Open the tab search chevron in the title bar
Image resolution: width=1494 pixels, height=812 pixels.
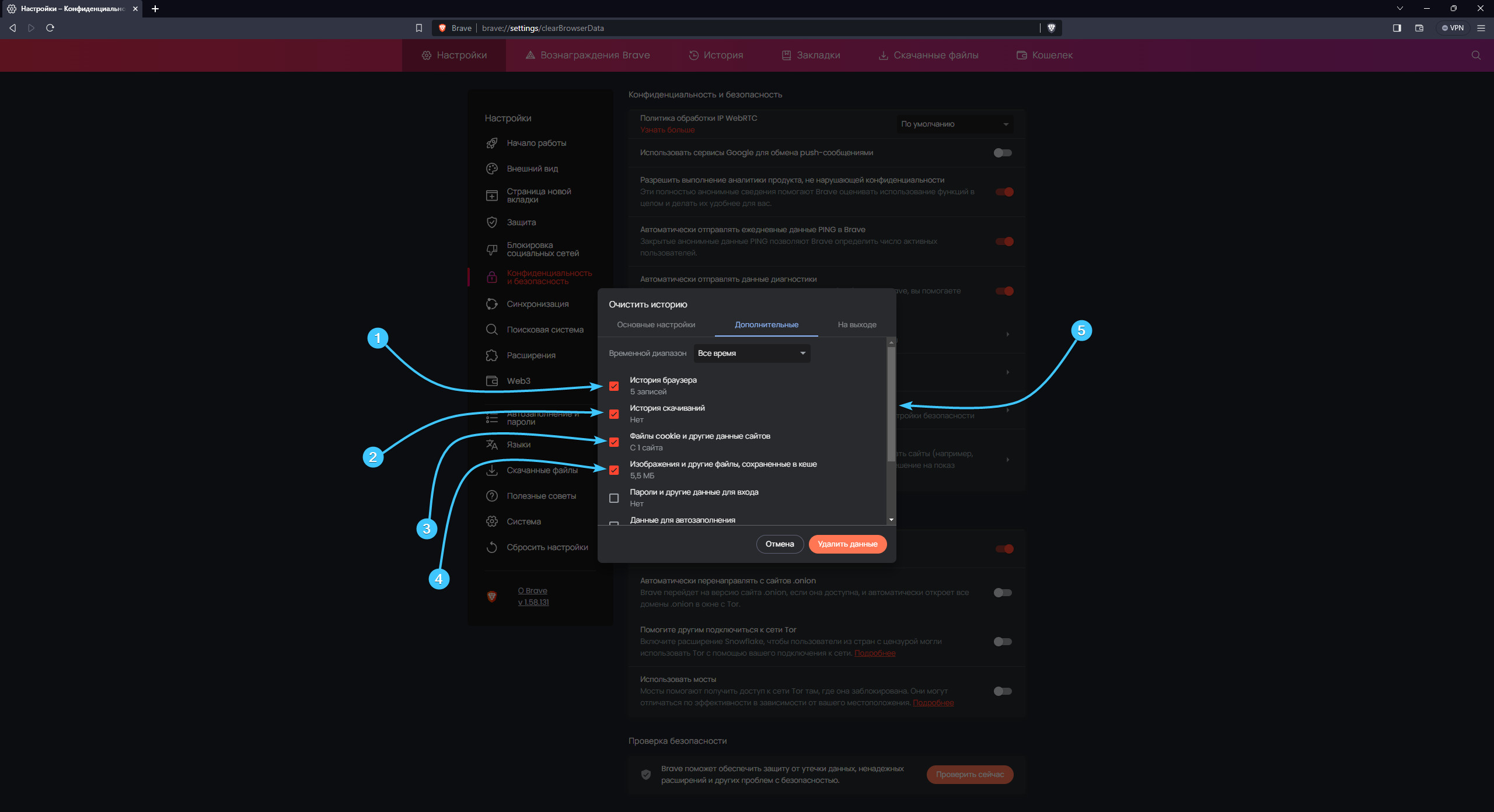[1399, 9]
